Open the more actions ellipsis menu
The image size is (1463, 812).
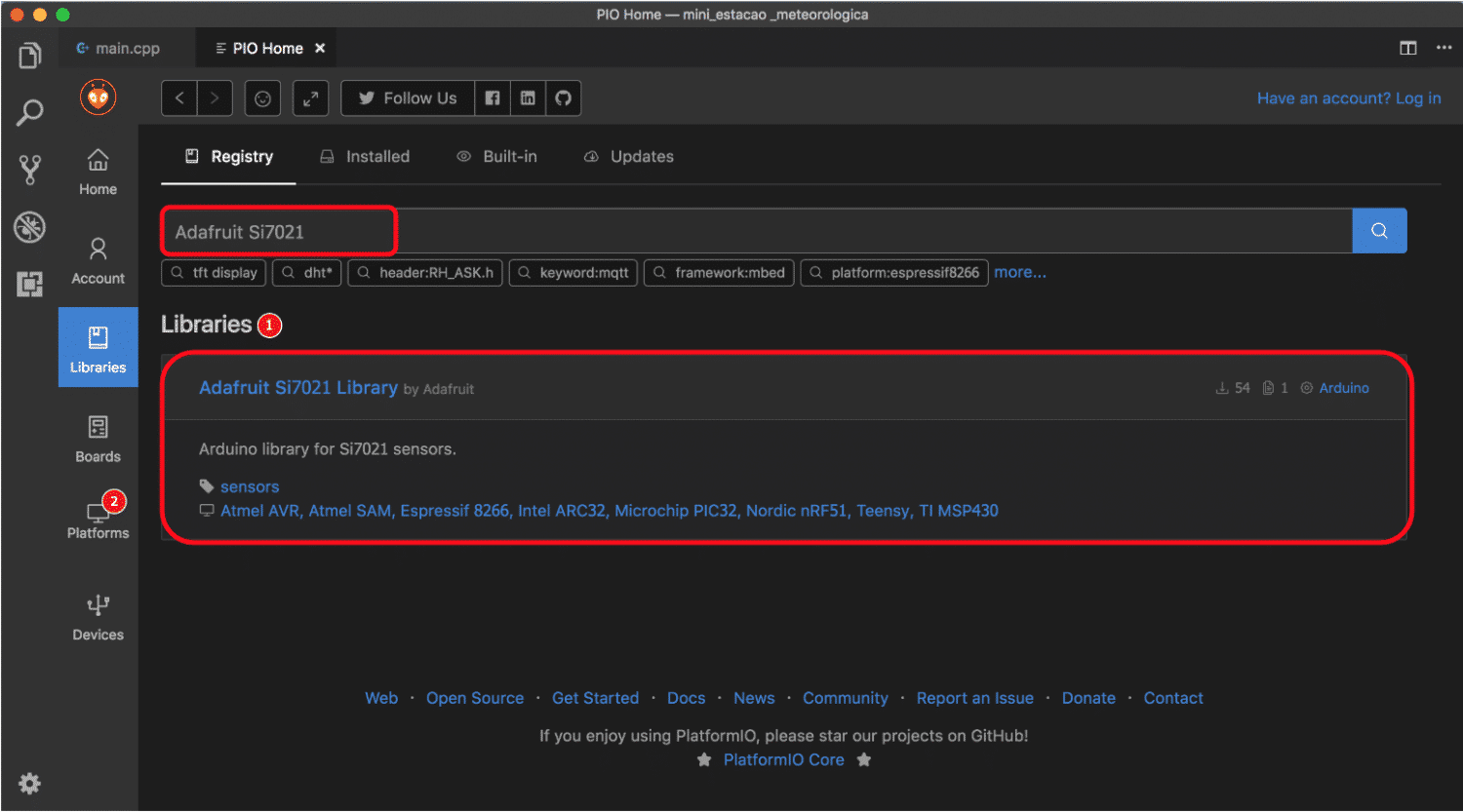click(1443, 48)
